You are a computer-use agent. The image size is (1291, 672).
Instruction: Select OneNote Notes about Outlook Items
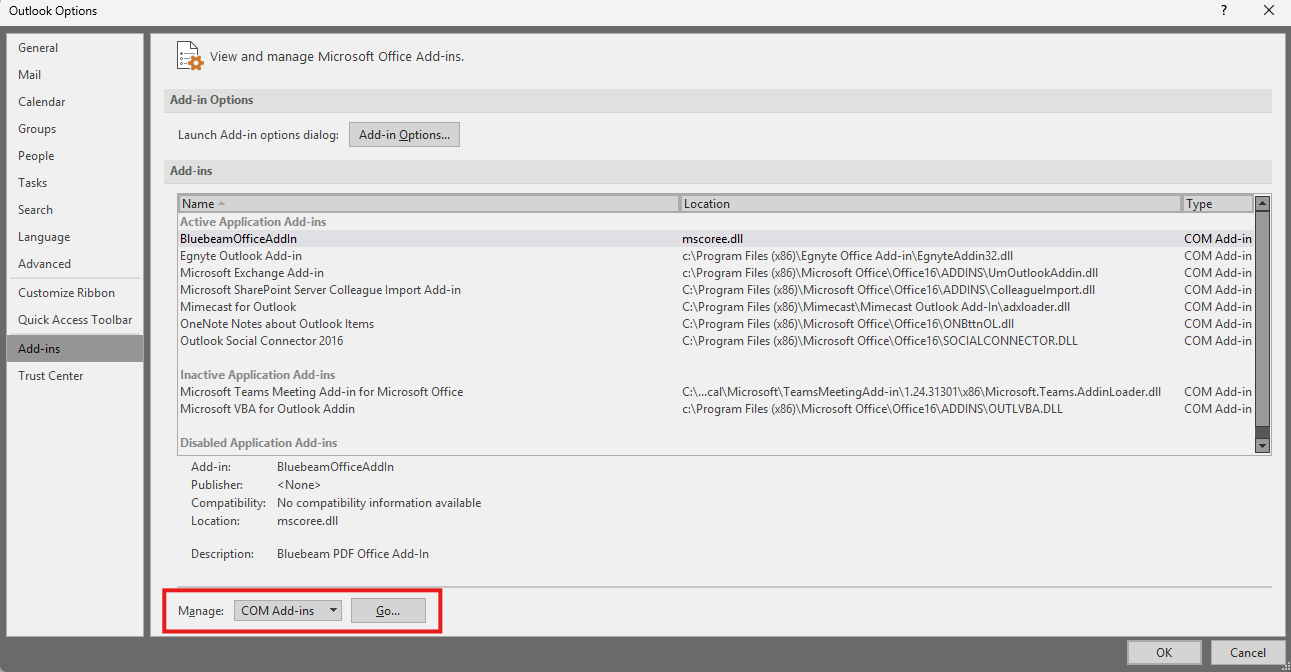(x=715, y=324)
